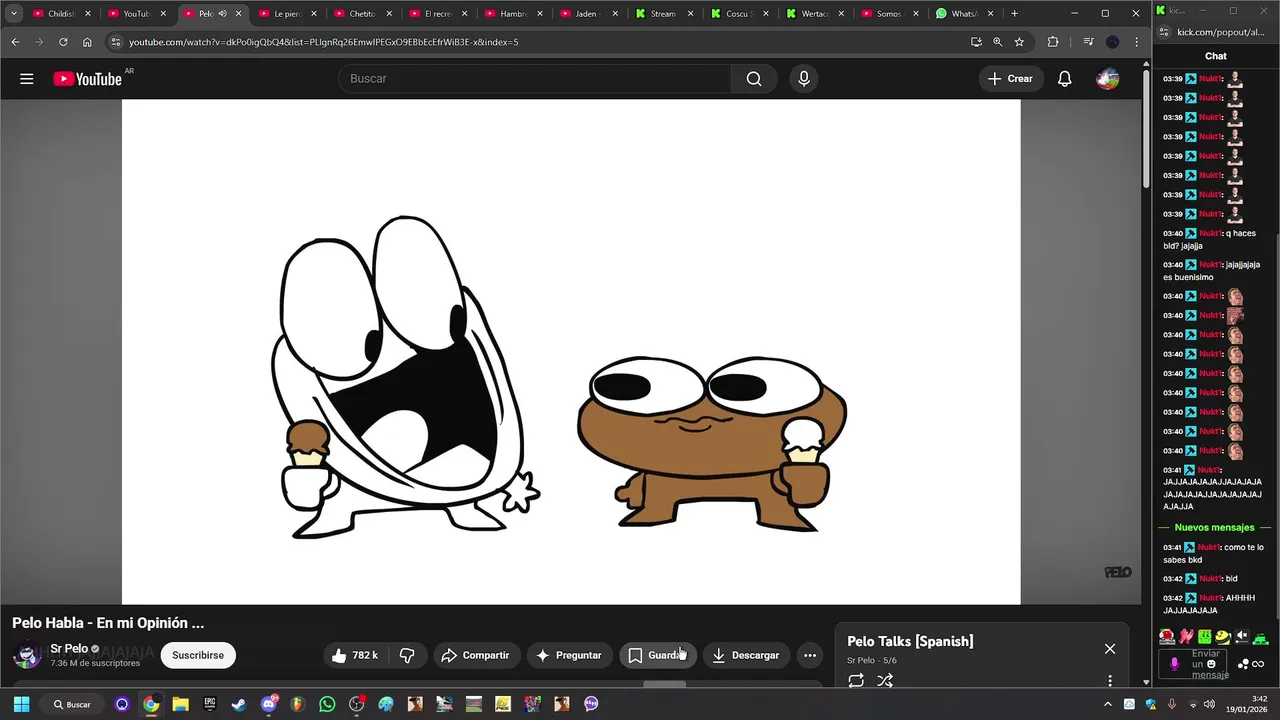Open File Explorer from the taskbar
Viewport: 1280px width, 720px height.
(180, 704)
